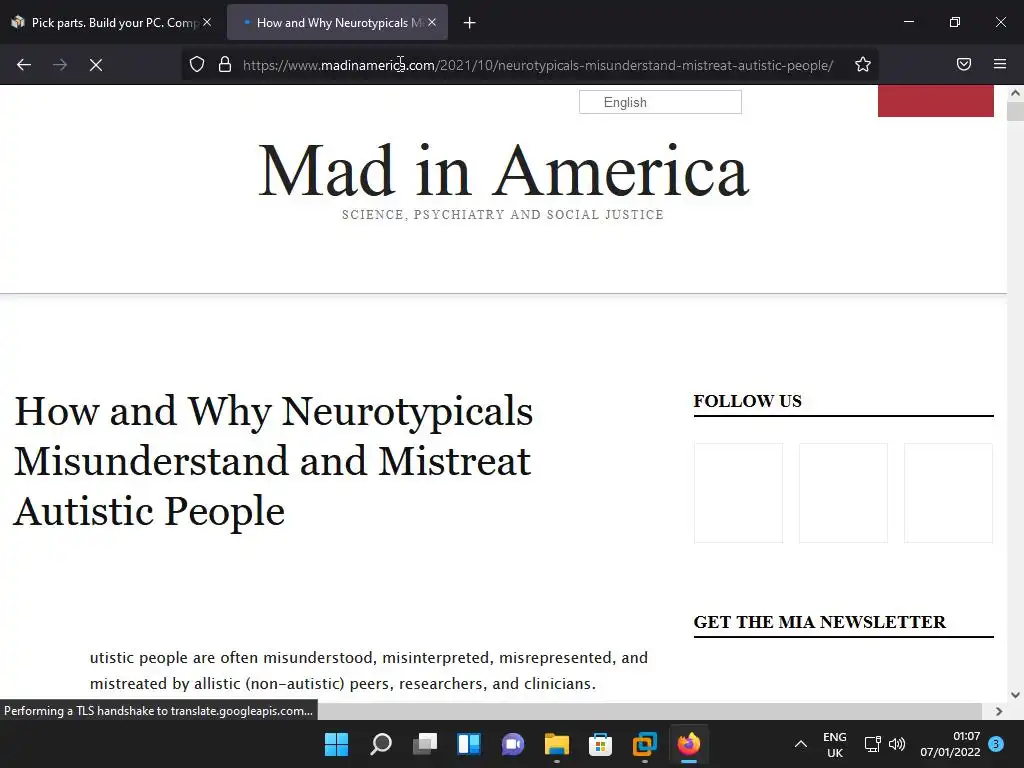Bookmark this page with star icon
This screenshot has width=1024, height=768.
(863, 65)
